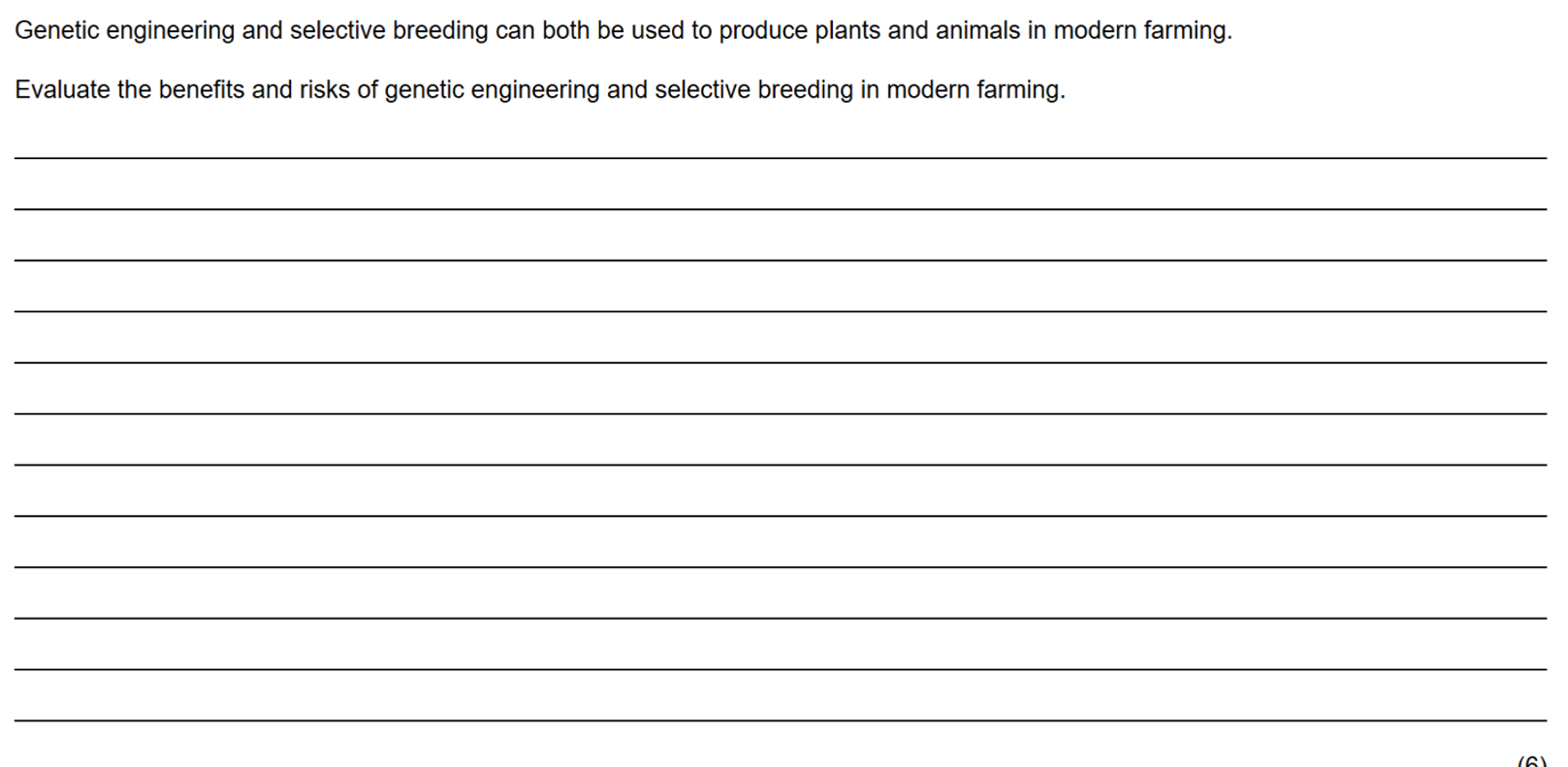
Task: Click the last blank answer line
Action: click(781, 720)
